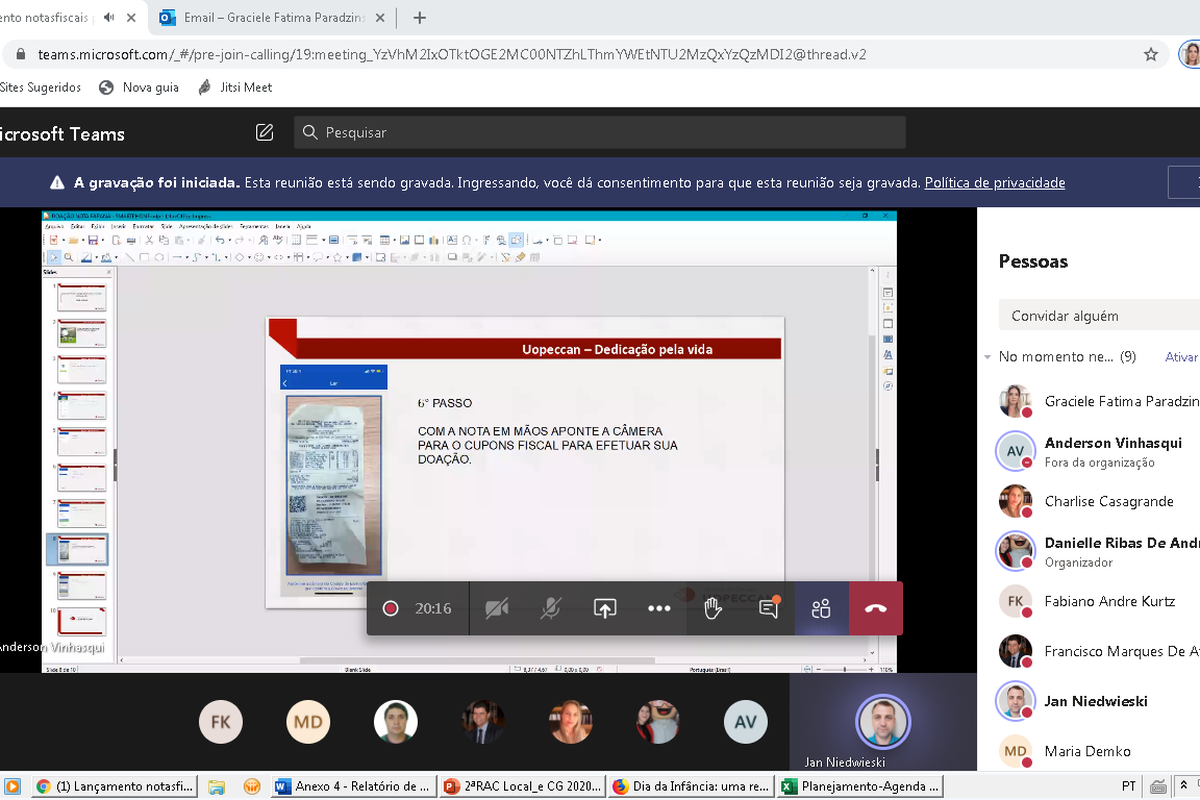Select participant Graciele Fatima Paradzinski
This screenshot has width=1200, height=800.
pos(1100,401)
